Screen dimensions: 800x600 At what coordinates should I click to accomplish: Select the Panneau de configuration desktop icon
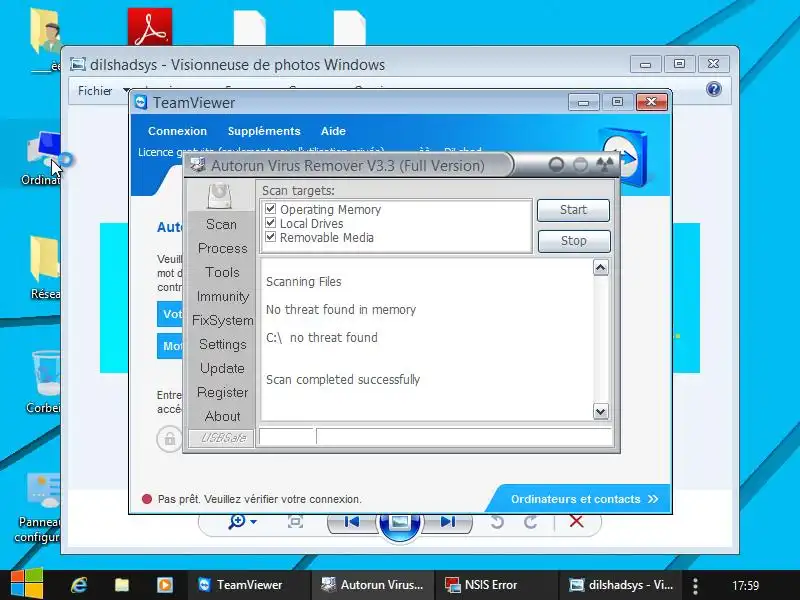coord(40,507)
